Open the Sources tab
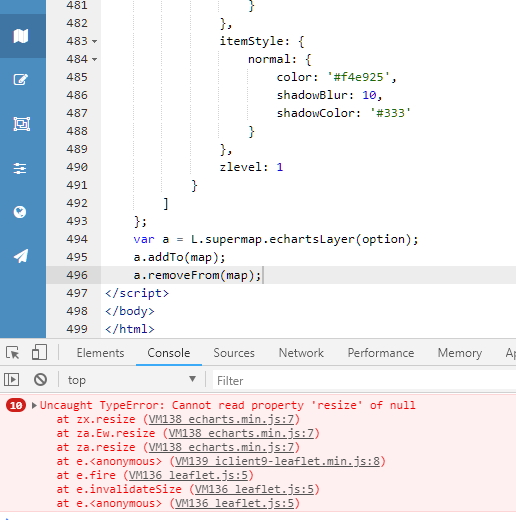This screenshot has width=516, height=520. coord(234,353)
